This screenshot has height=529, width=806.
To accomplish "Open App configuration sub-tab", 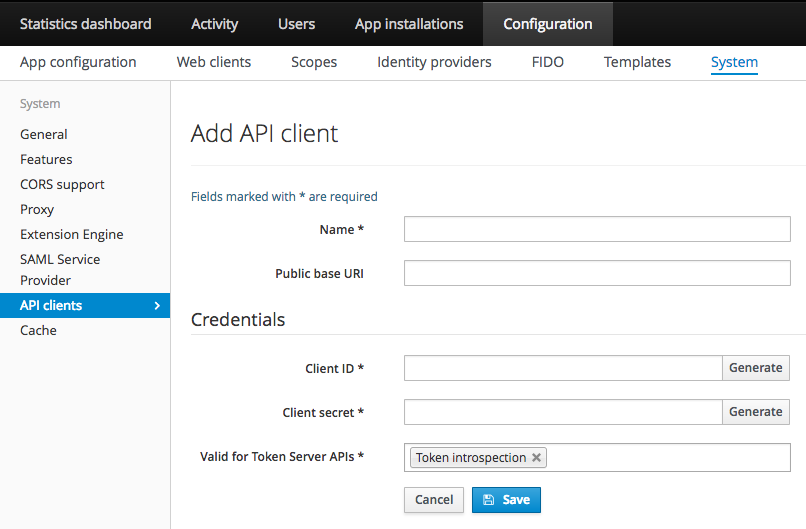I will pyautogui.click(x=78, y=62).
